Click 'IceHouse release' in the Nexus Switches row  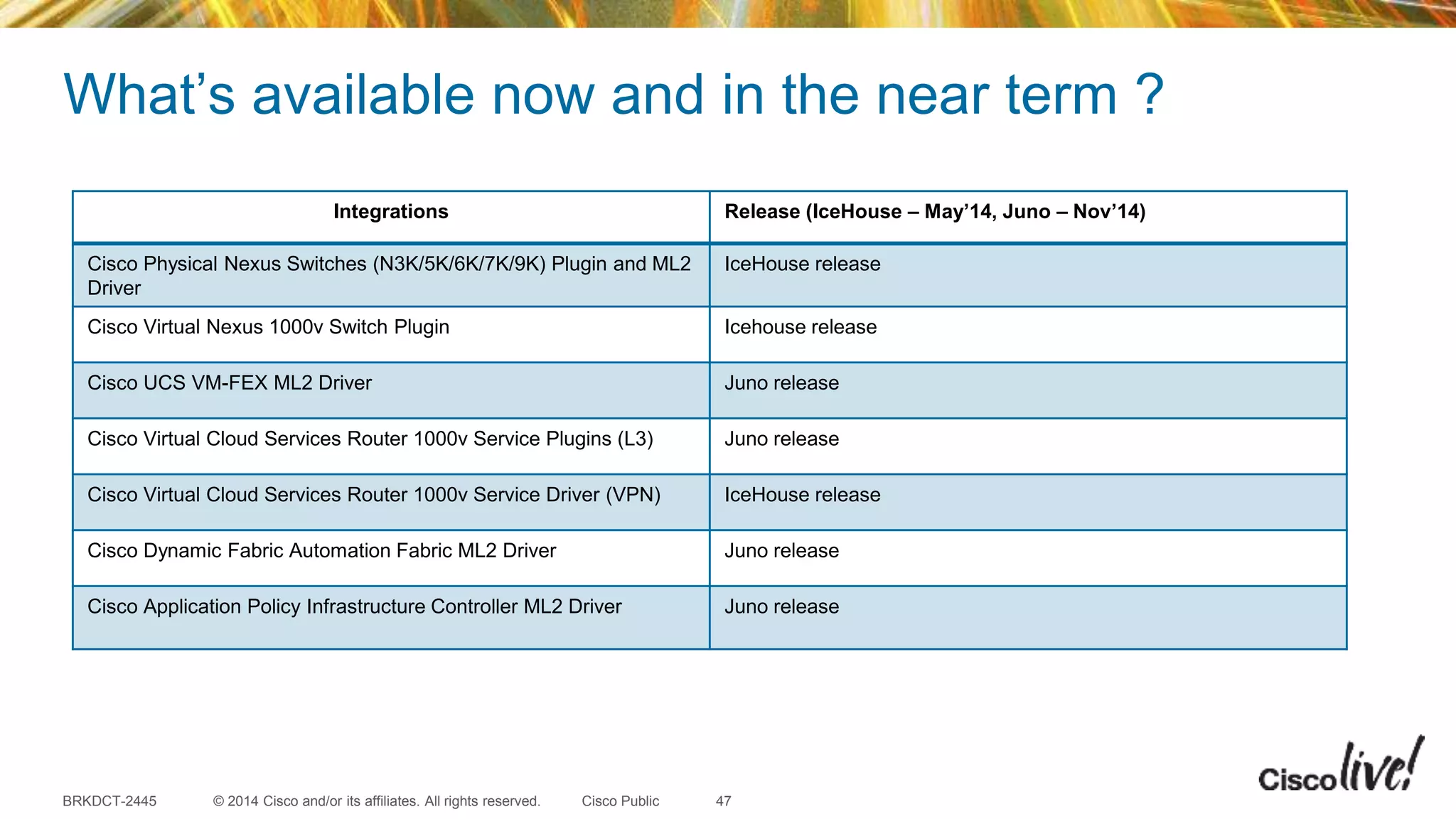pos(802,264)
